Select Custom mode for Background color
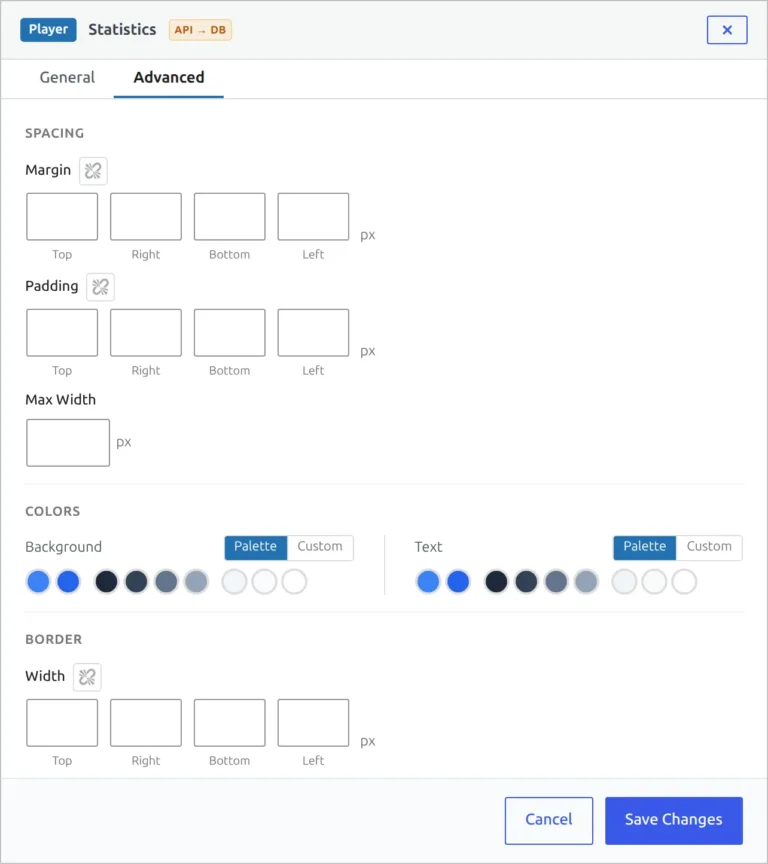Viewport: 768px width, 864px height. pyautogui.click(x=320, y=547)
